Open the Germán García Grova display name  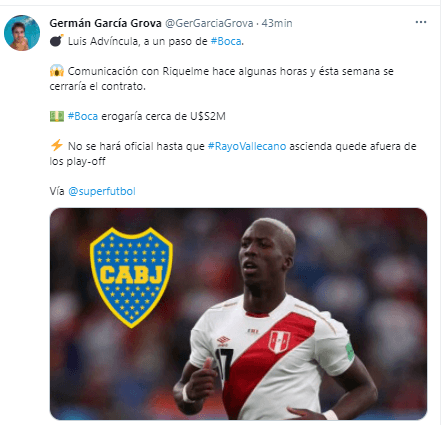click(105, 23)
